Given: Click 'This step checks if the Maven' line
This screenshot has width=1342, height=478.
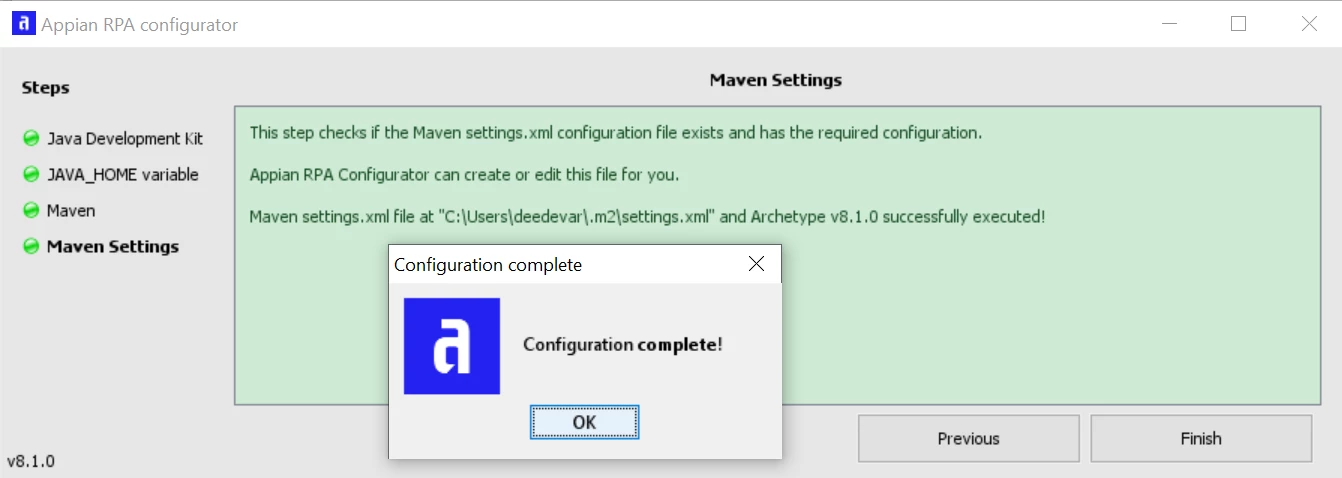Looking at the screenshot, I should (x=616, y=133).
